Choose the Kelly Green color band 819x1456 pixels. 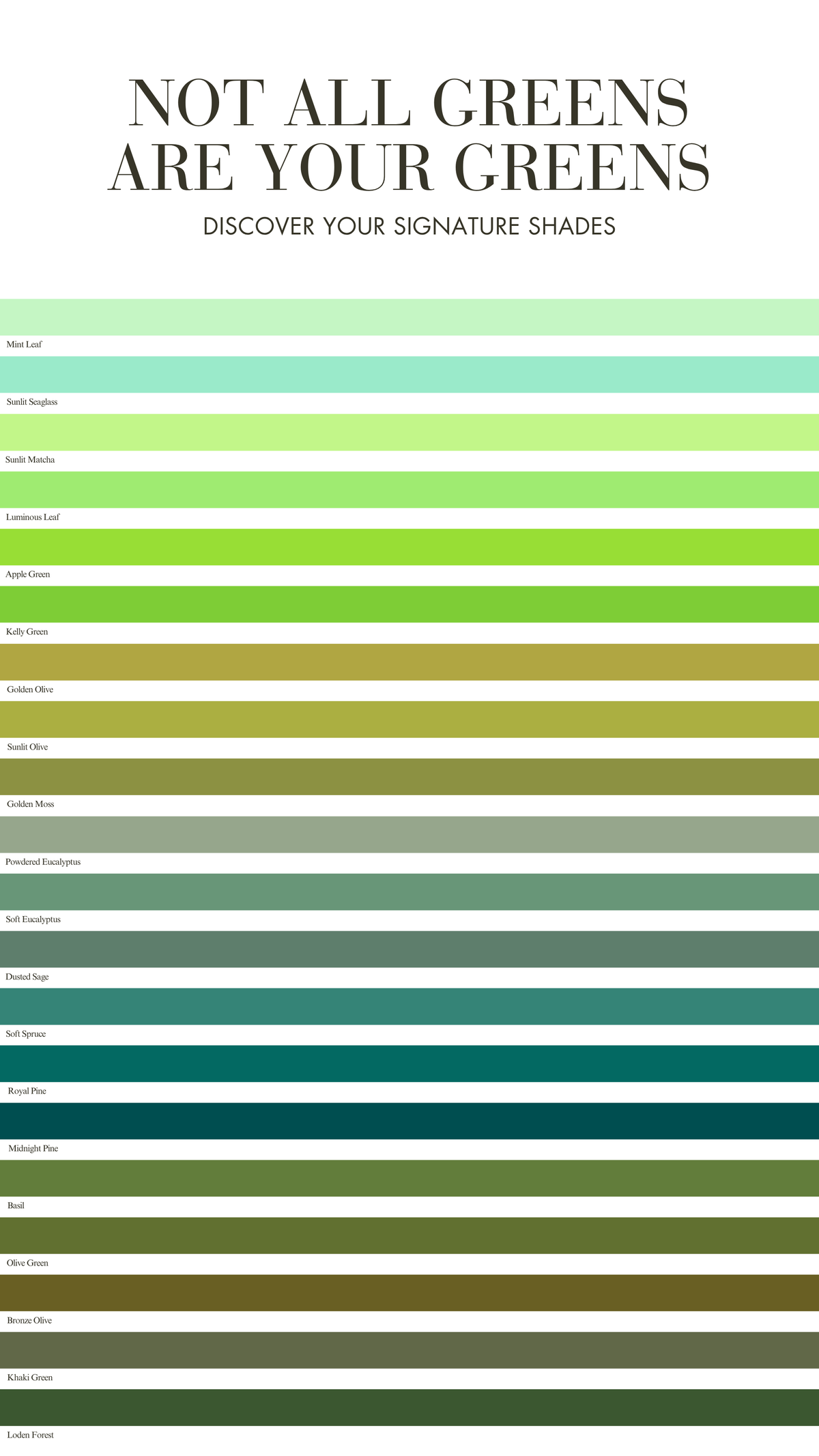coord(409,604)
